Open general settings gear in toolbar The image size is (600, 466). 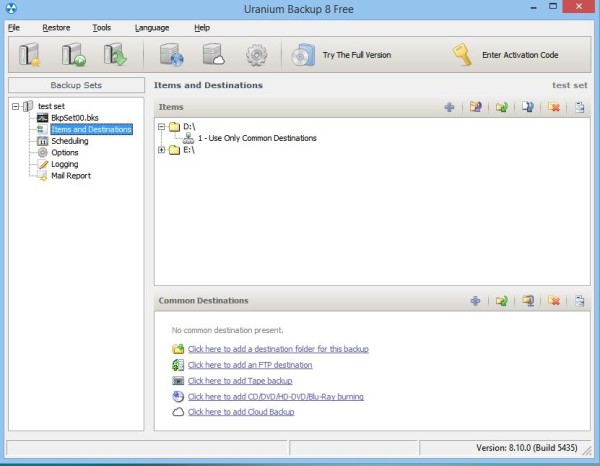click(256, 55)
